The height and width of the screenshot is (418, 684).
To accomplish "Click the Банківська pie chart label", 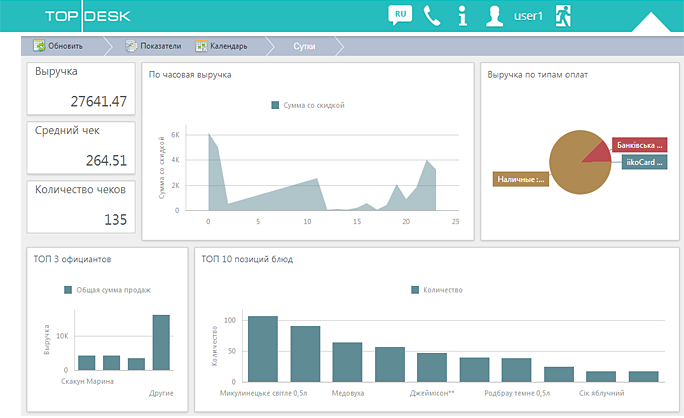I will (640, 145).
